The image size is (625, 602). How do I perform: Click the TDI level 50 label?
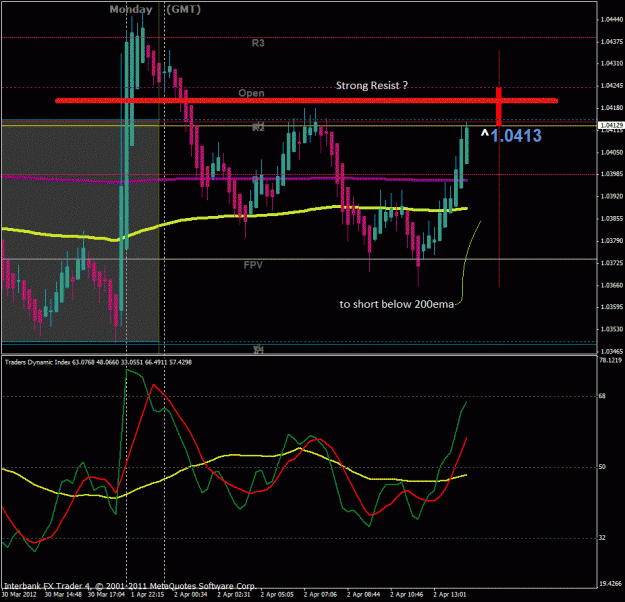(x=602, y=467)
